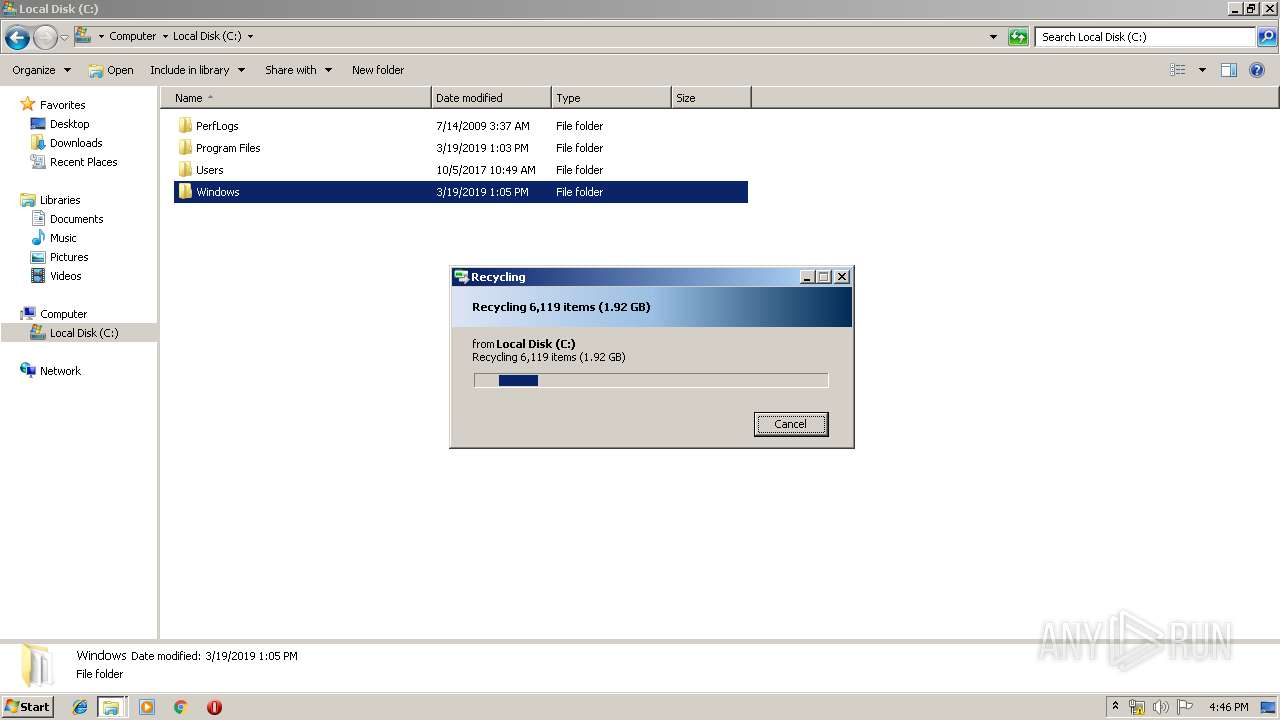This screenshot has width=1280, height=720.
Task: Select the Users folder icon
Action: (185, 170)
